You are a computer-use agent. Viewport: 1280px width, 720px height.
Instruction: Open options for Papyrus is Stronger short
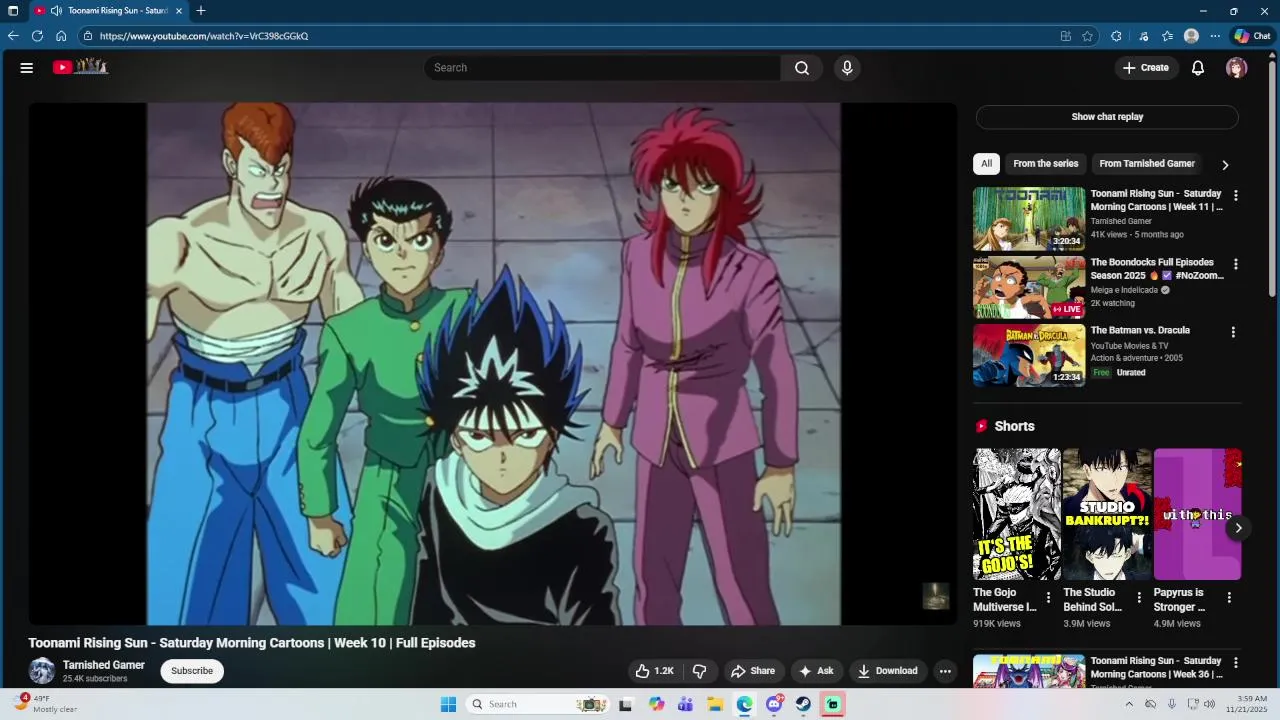(1229, 598)
